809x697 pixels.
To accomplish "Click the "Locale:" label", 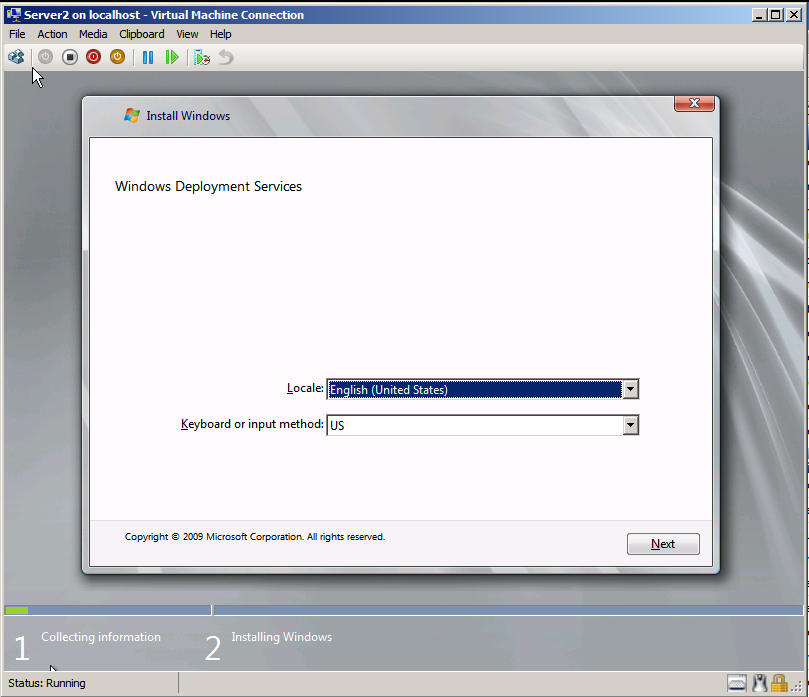I will coord(305,388).
